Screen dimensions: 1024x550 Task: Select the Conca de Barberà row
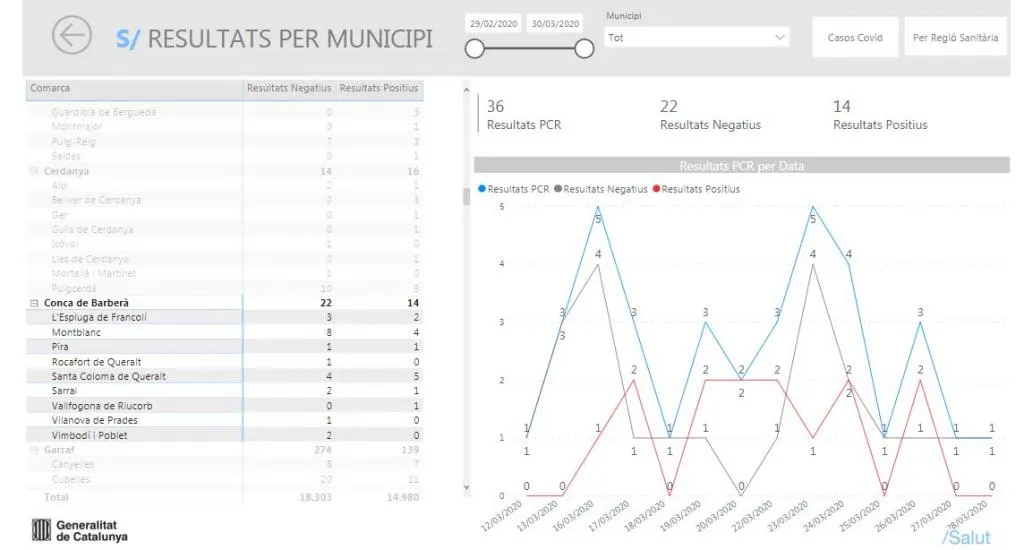[x=225, y=303]
